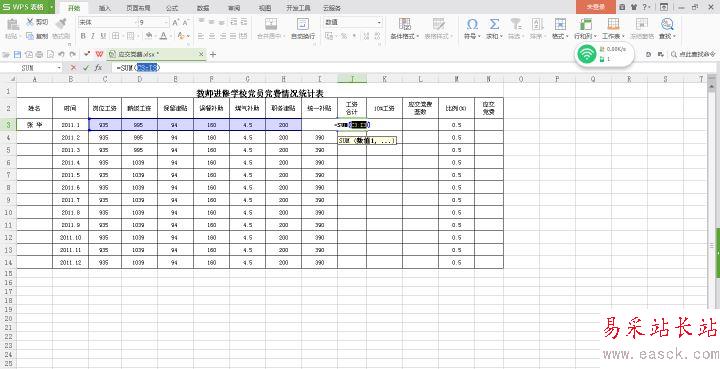Click the Sort icon in the ribbon
The image size is (720, 369).
[x=537, y=24]
